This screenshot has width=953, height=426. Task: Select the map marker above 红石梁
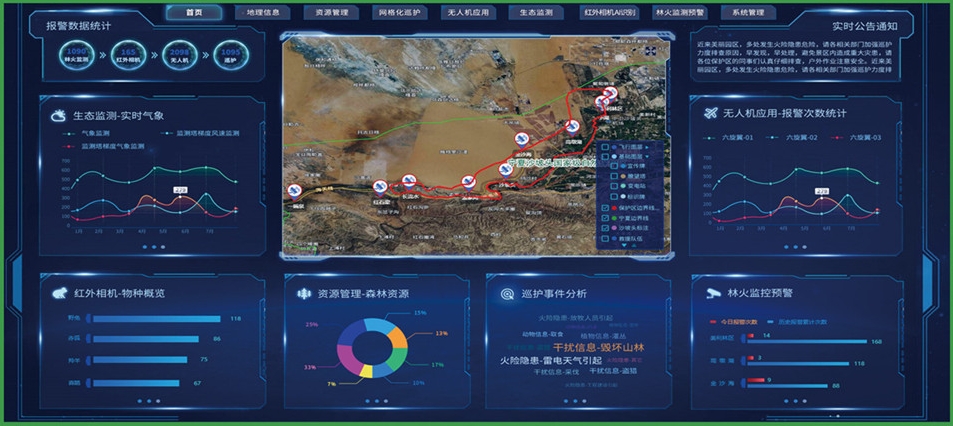click(380, 187)
